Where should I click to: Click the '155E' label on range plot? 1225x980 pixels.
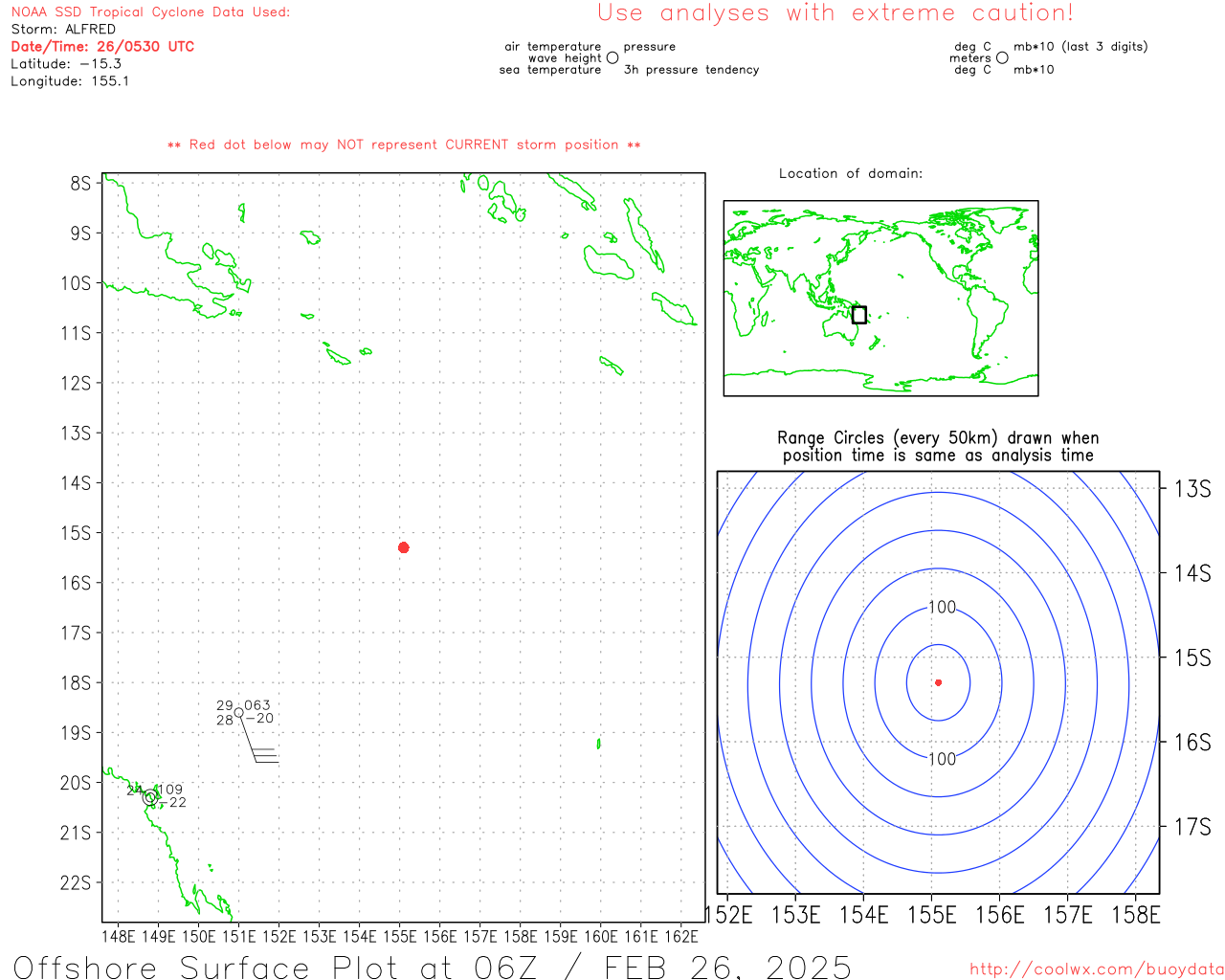[932, 916]
